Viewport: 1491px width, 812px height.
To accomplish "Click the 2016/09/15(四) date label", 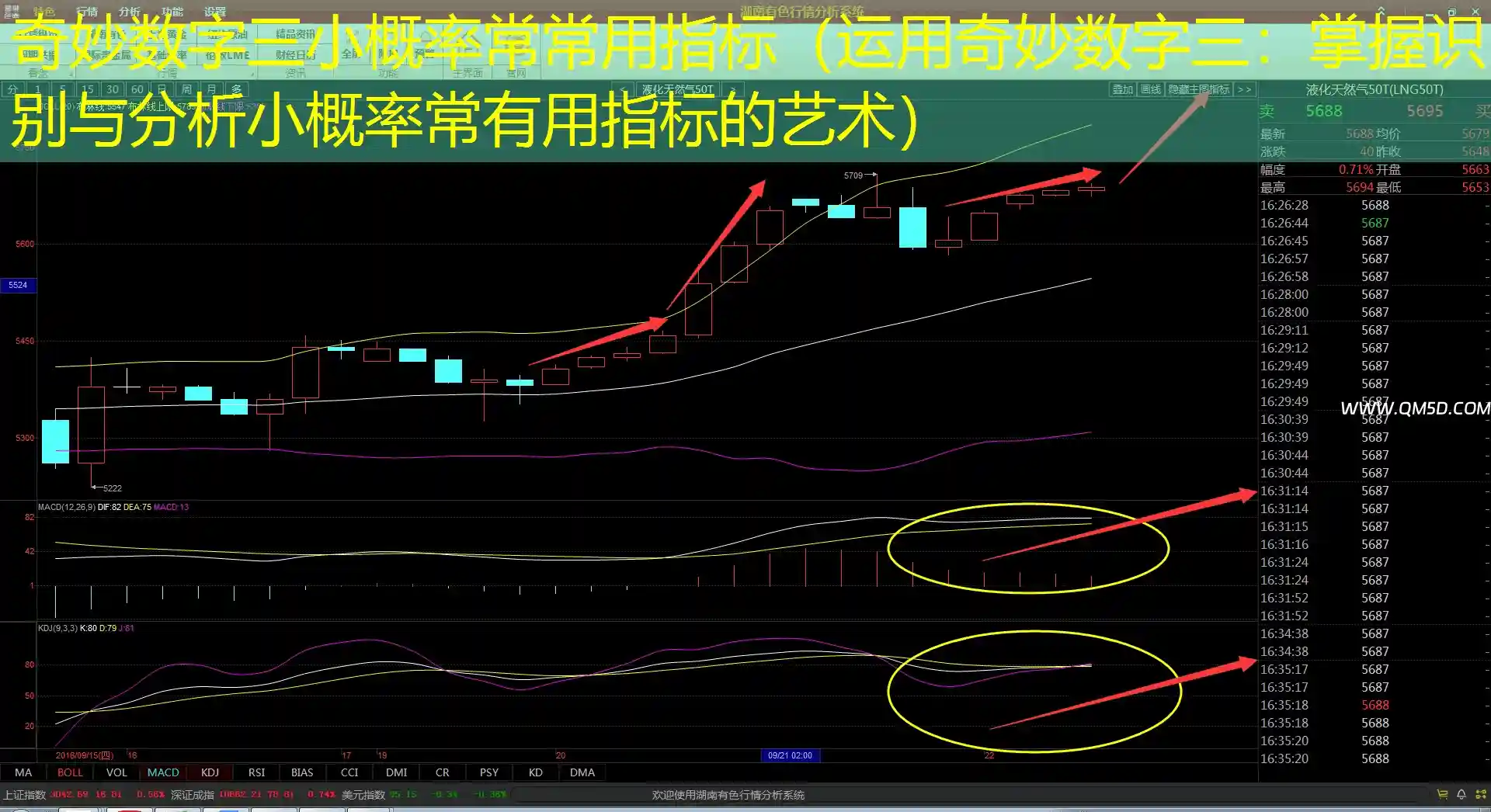I will point(85,755).
